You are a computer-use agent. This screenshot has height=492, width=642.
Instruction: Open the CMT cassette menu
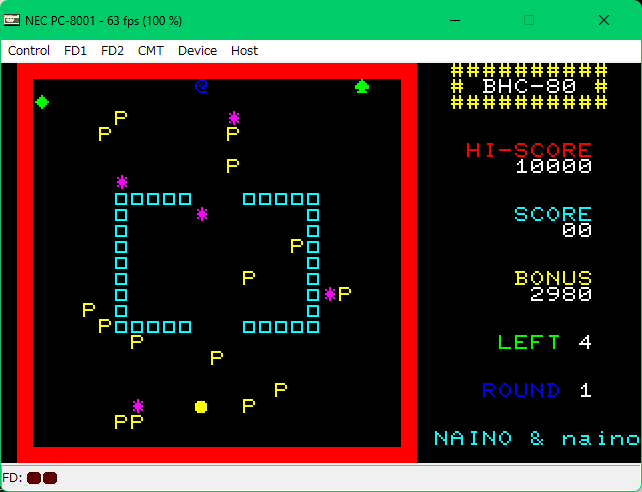(x=151, y=50)
